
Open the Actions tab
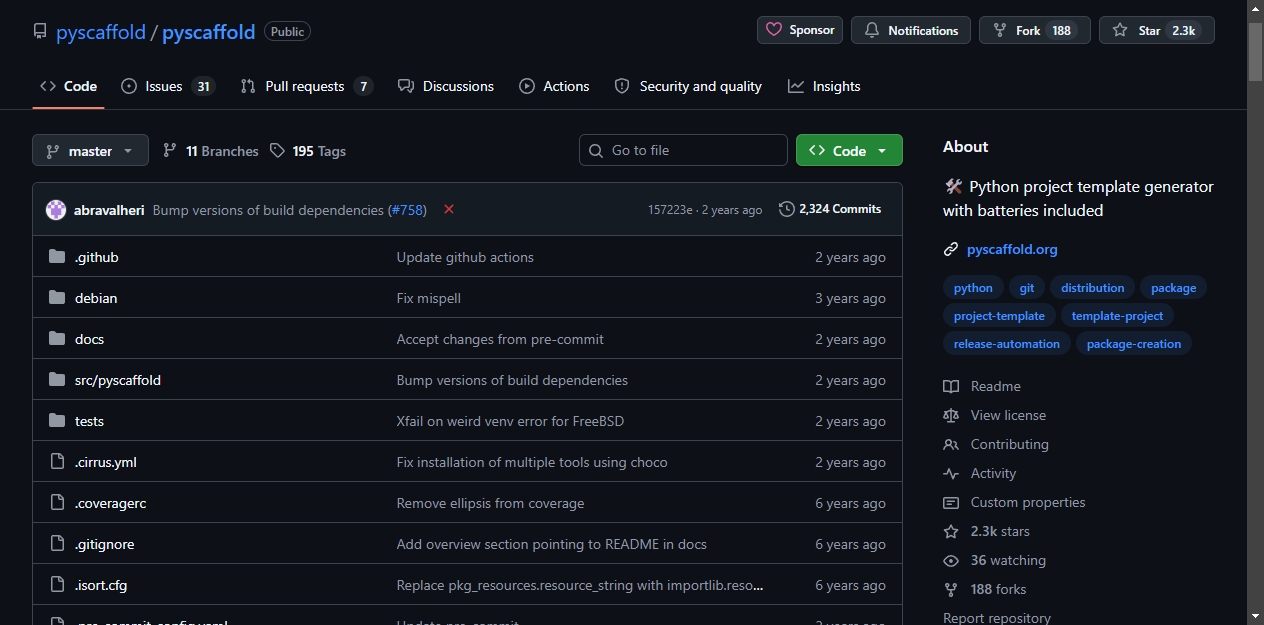tap(554, 86)
